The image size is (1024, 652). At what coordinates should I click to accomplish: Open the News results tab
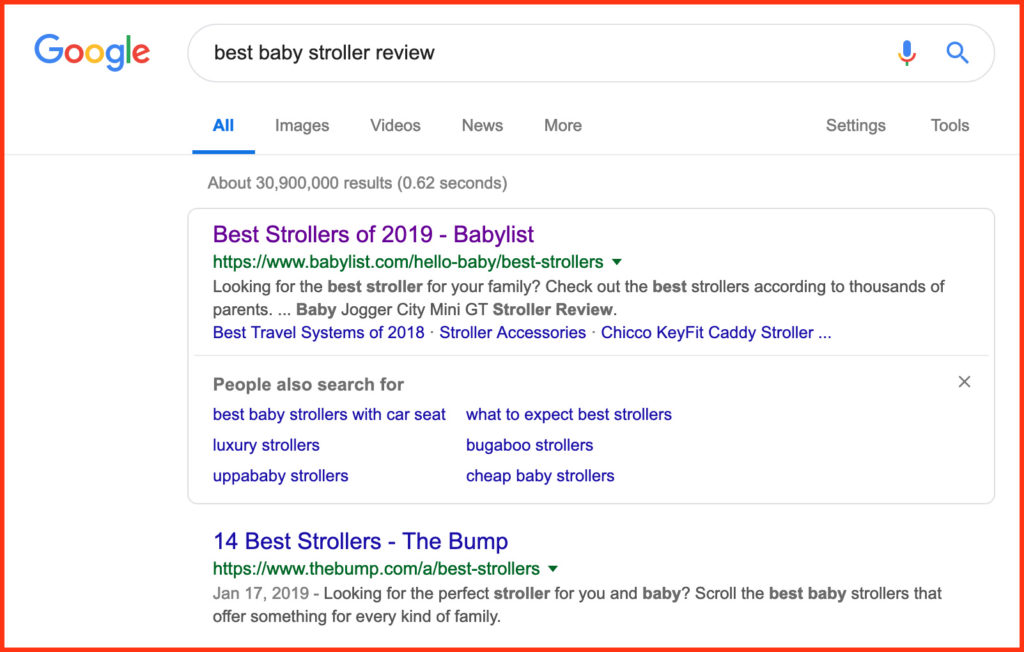pyautogui.click(x=482, y=126)
